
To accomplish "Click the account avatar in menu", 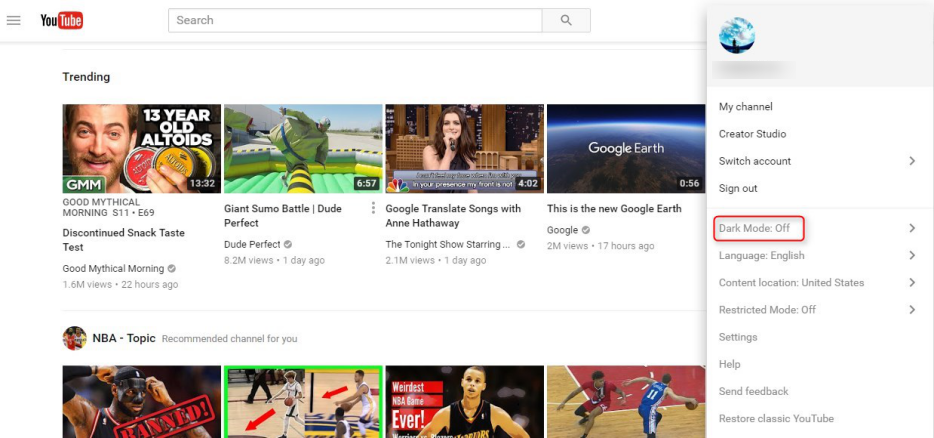I will [737, 35].
